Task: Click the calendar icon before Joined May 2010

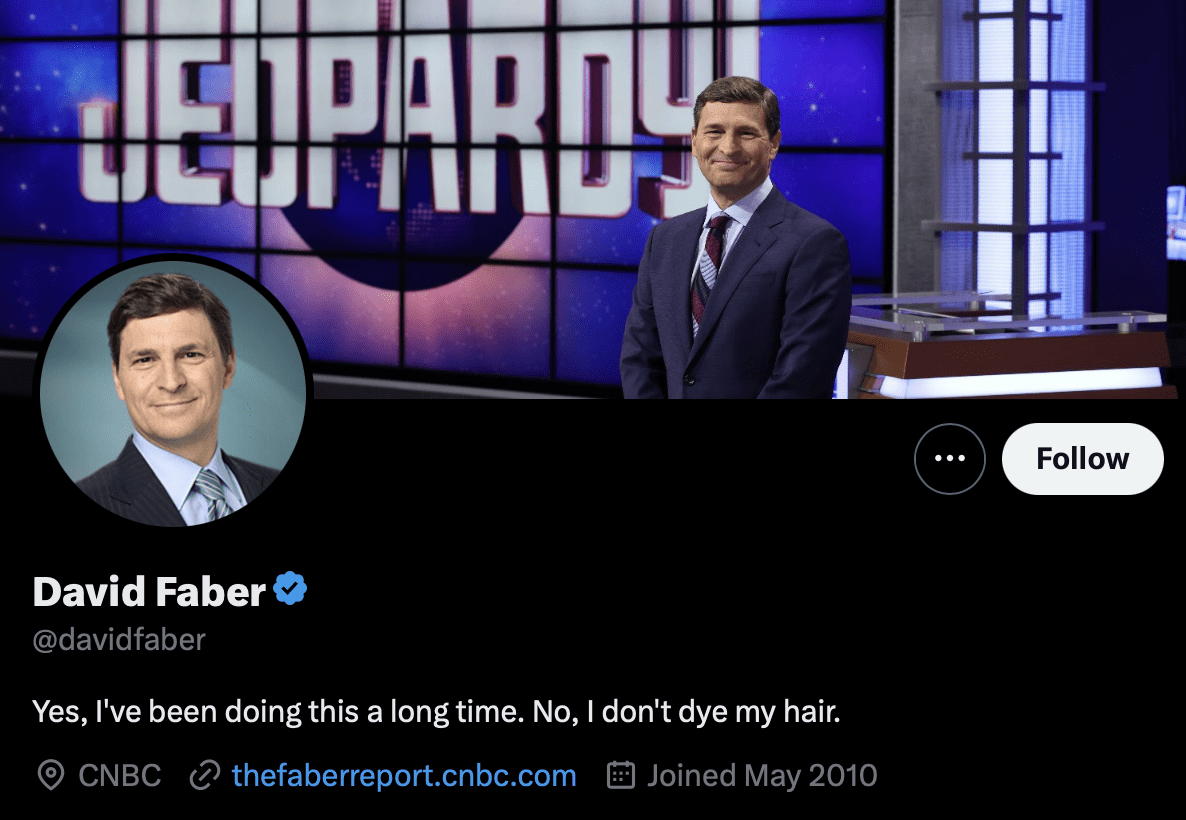Action: 621,775
